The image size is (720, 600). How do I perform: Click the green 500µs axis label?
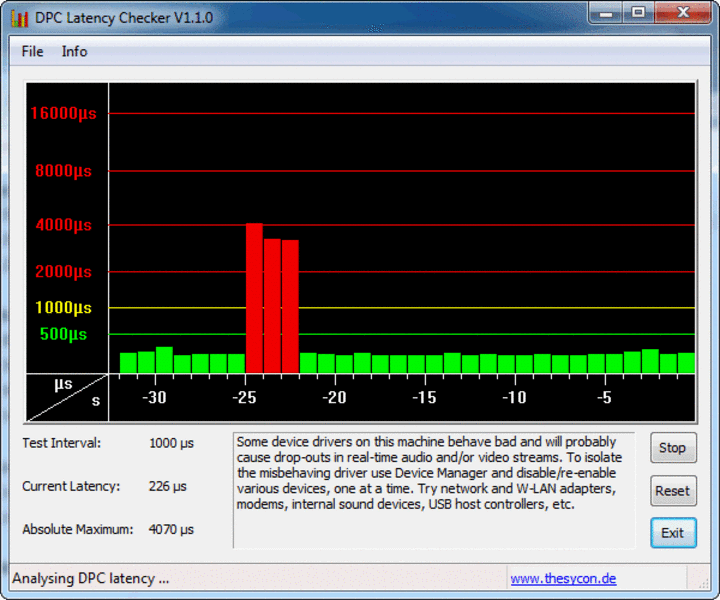[x=63, y=334]
